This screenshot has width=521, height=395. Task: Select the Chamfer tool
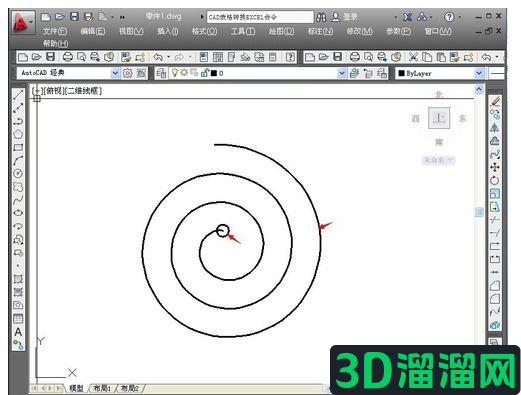[495, 286]
